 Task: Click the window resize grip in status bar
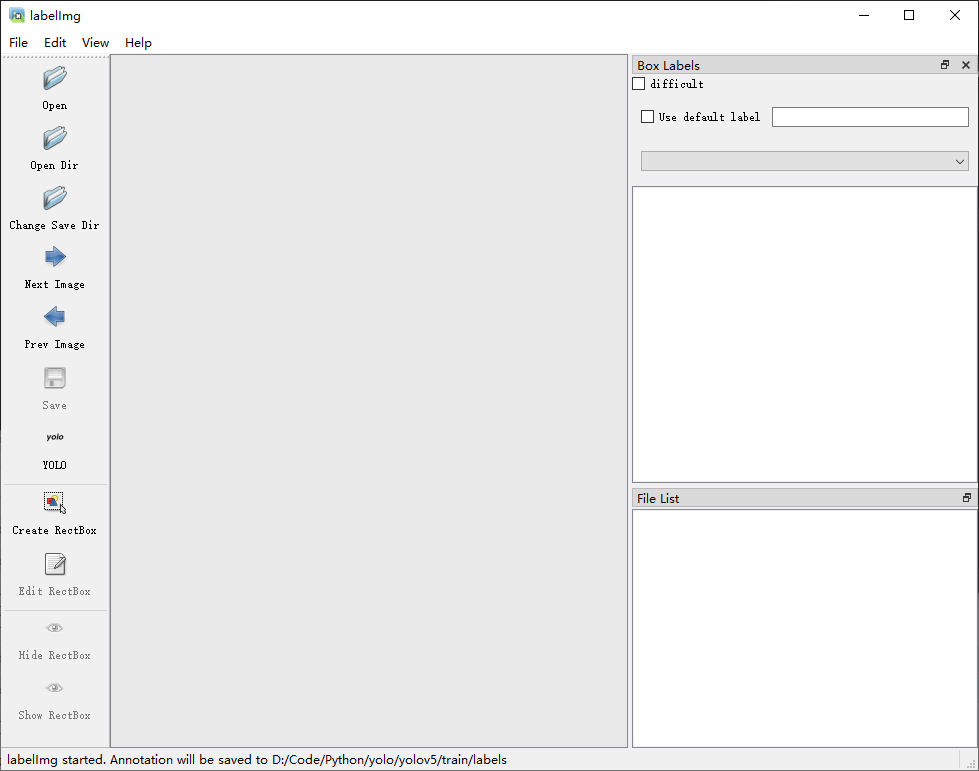[x=970, y=762]
